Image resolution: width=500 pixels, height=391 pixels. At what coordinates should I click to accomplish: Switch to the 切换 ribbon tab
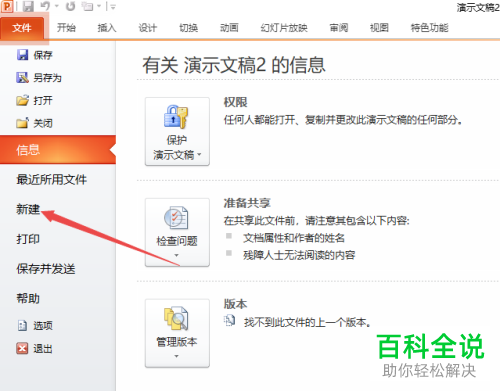pos(189,28)
